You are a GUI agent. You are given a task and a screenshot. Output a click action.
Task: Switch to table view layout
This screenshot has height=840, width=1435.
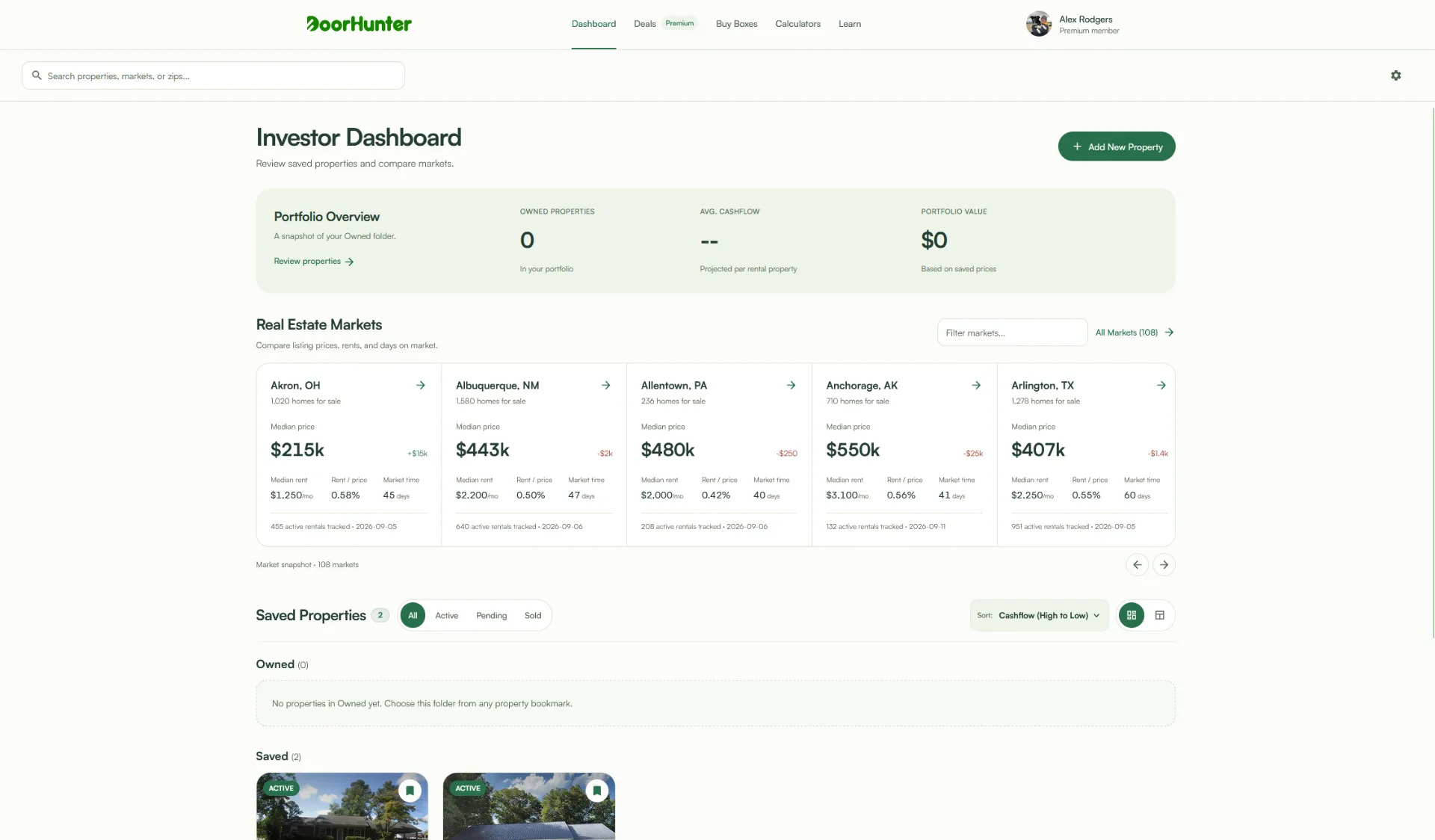1160,615
